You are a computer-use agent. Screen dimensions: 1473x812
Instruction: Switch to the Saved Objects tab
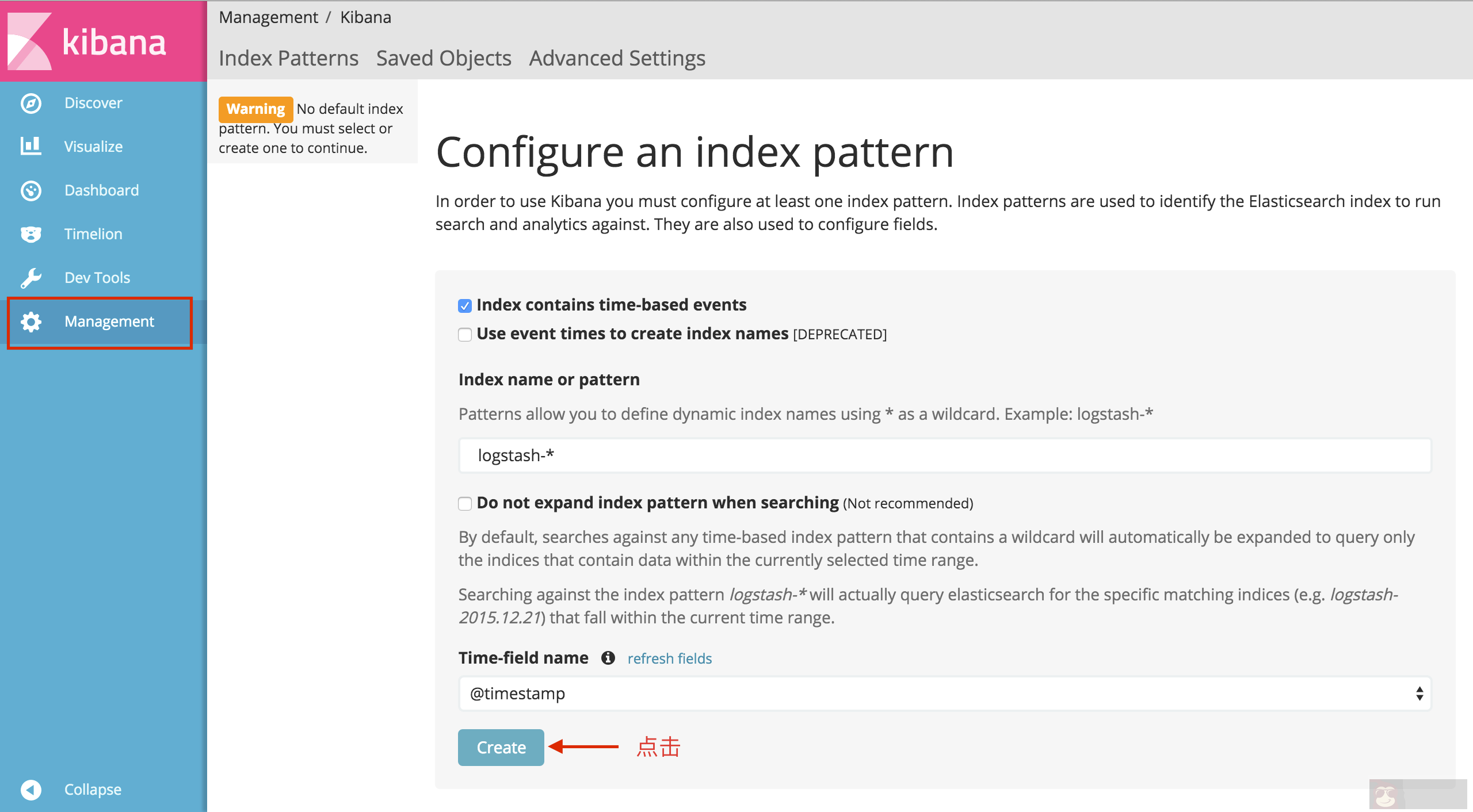click(444, 59)
